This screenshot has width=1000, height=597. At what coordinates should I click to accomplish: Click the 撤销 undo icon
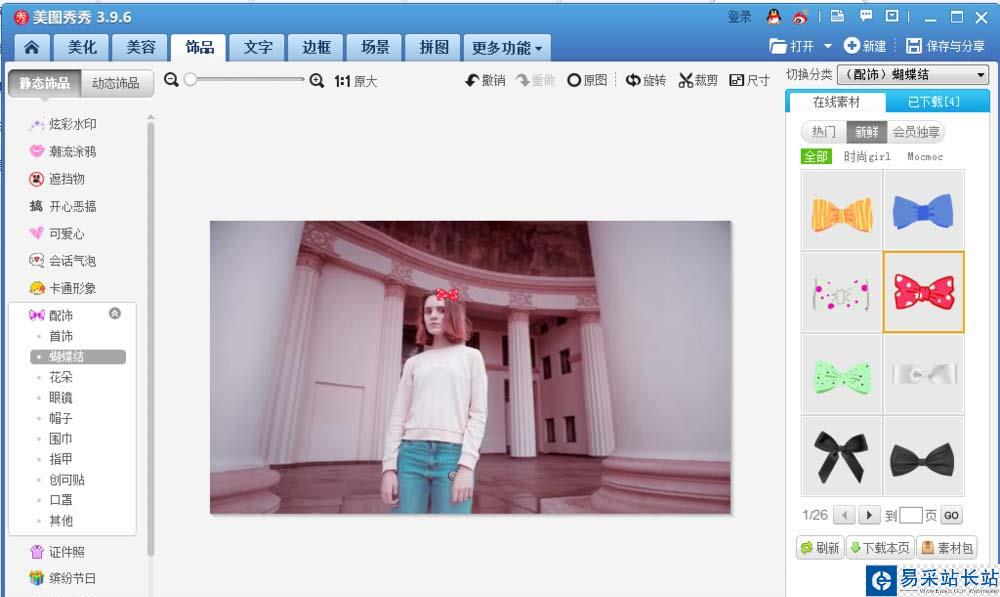click(472, 80)
